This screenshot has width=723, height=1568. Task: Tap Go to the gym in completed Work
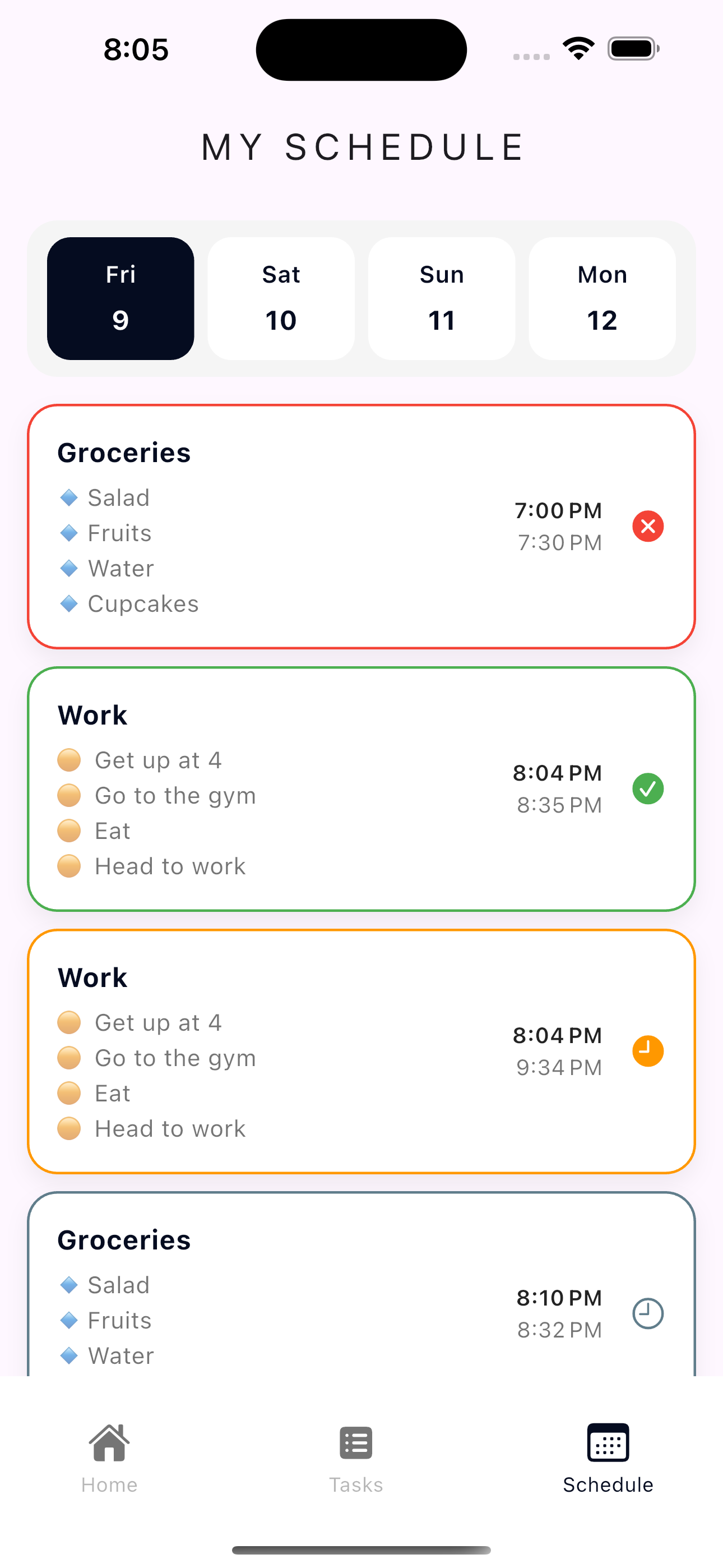click(x=175, y=796)
